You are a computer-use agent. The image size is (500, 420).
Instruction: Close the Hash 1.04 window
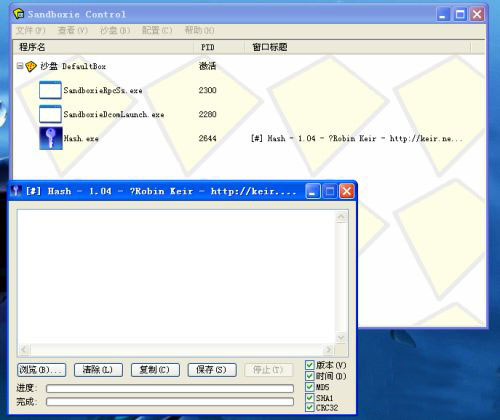[347, 191]
